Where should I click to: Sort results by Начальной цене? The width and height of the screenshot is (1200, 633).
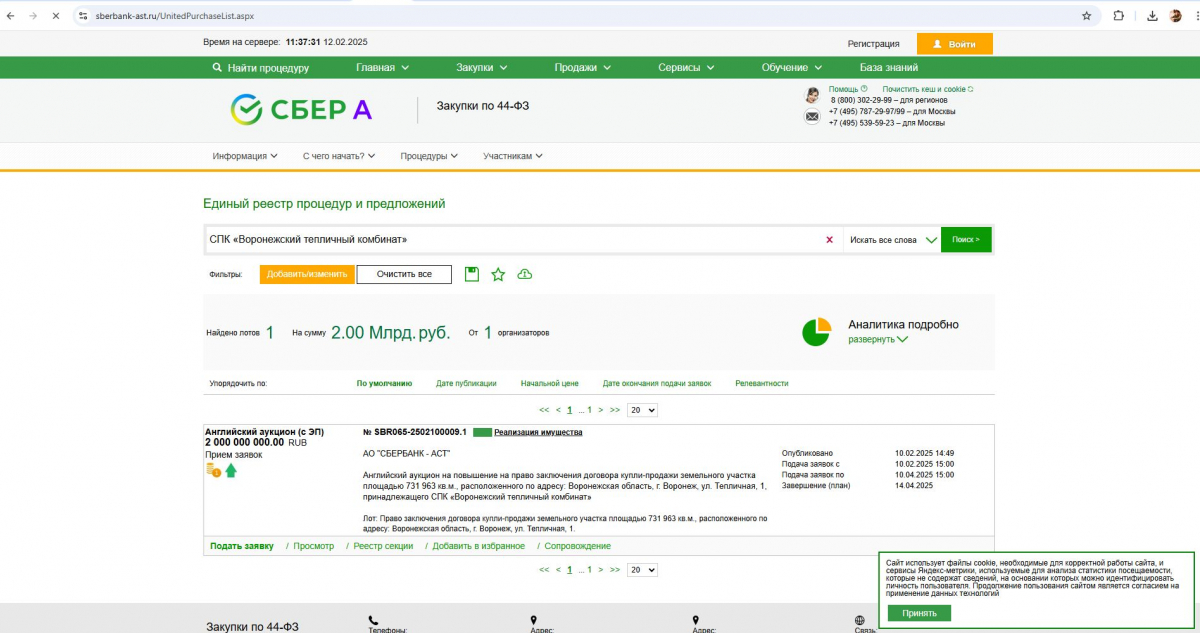pyautogui.click(x=550, y=383)
